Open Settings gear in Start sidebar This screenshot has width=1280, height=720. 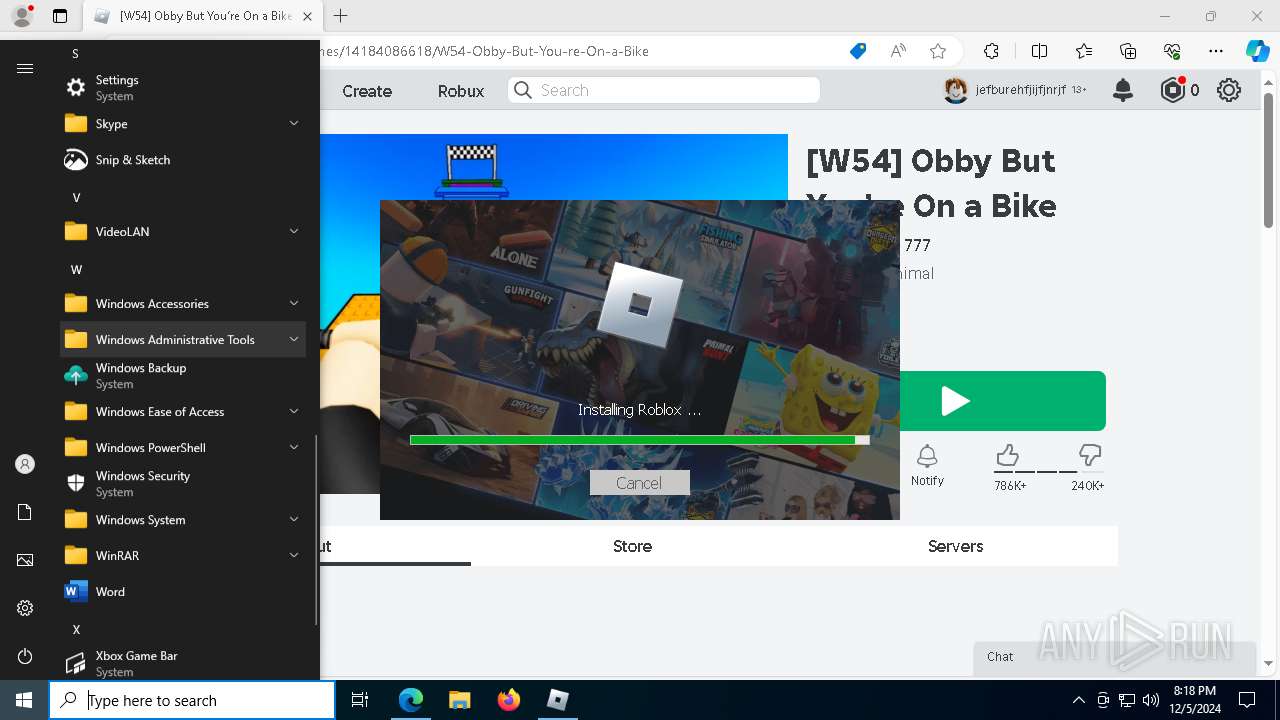(25, 608)
